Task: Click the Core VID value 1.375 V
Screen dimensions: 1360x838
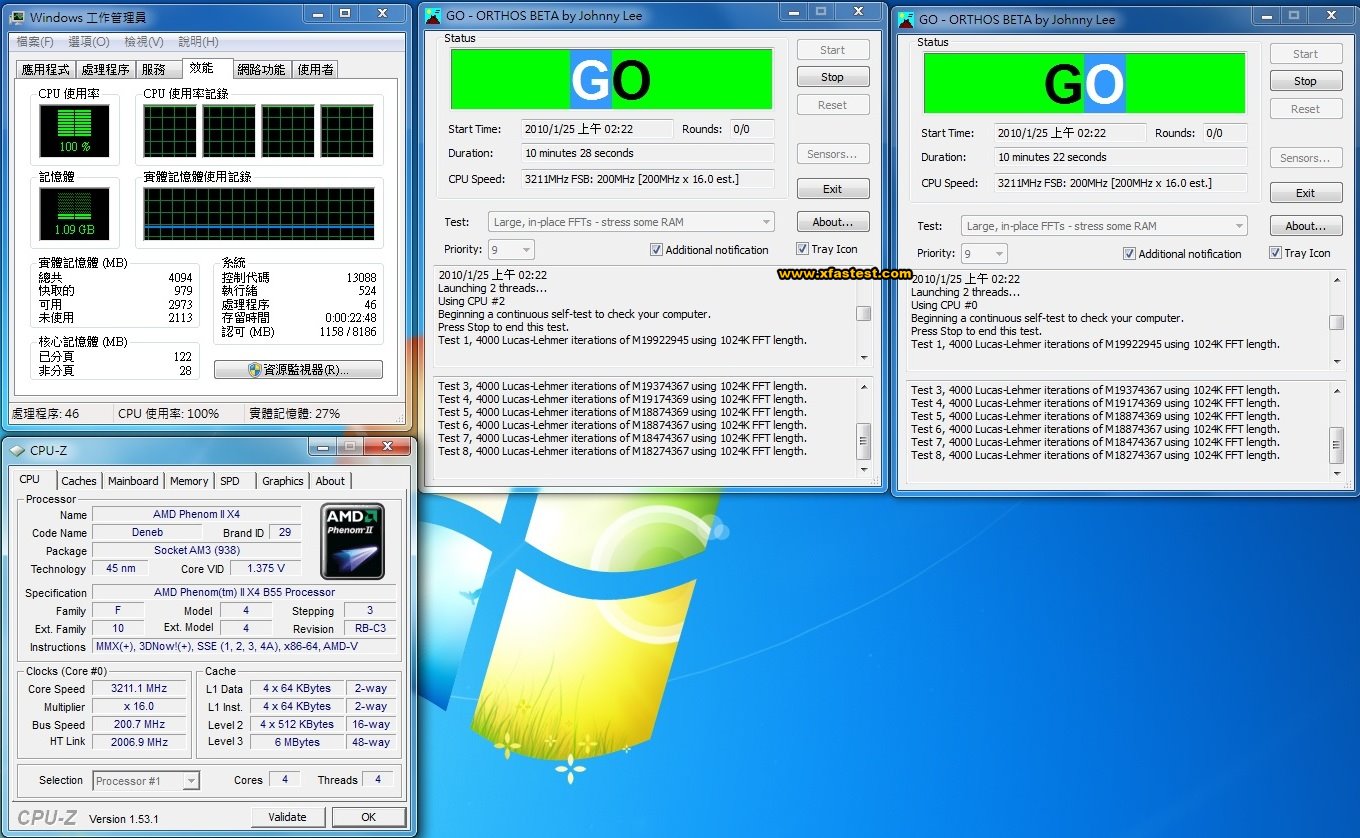Action: 265,568
